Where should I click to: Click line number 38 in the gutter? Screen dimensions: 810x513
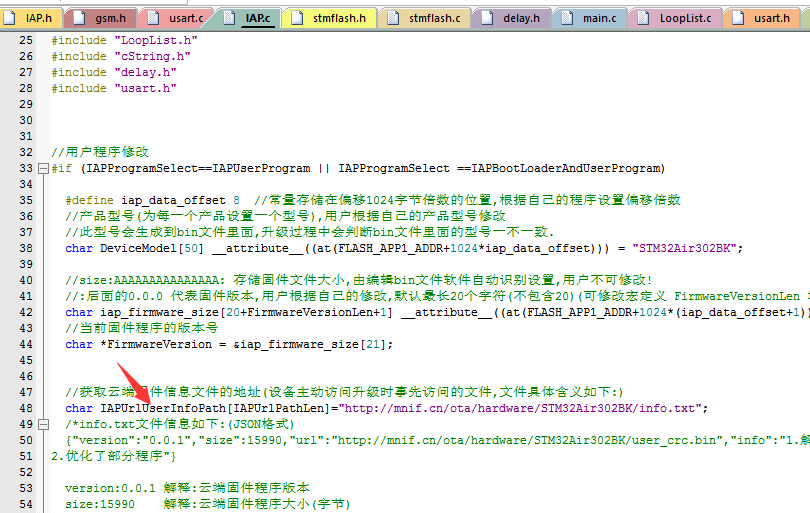26,248
